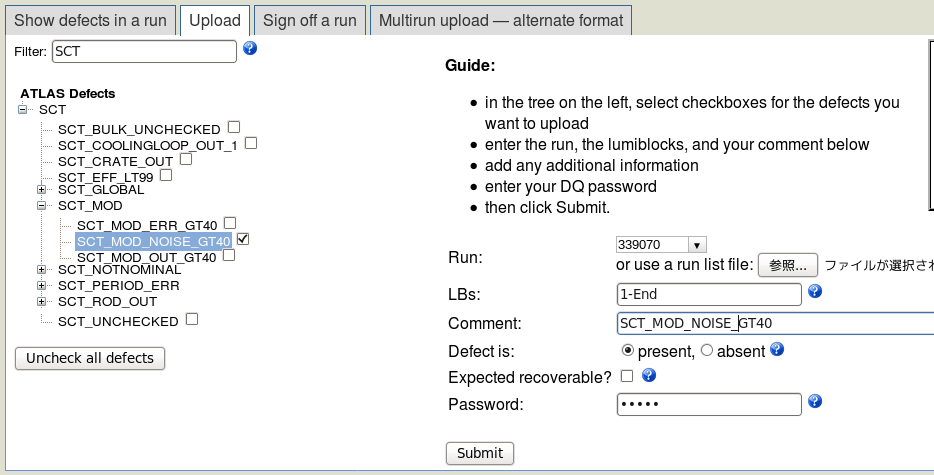Open the help icon for Expected recoverable
The width and height of the screenshot is (934, 475).
click(x=649, y=375)
